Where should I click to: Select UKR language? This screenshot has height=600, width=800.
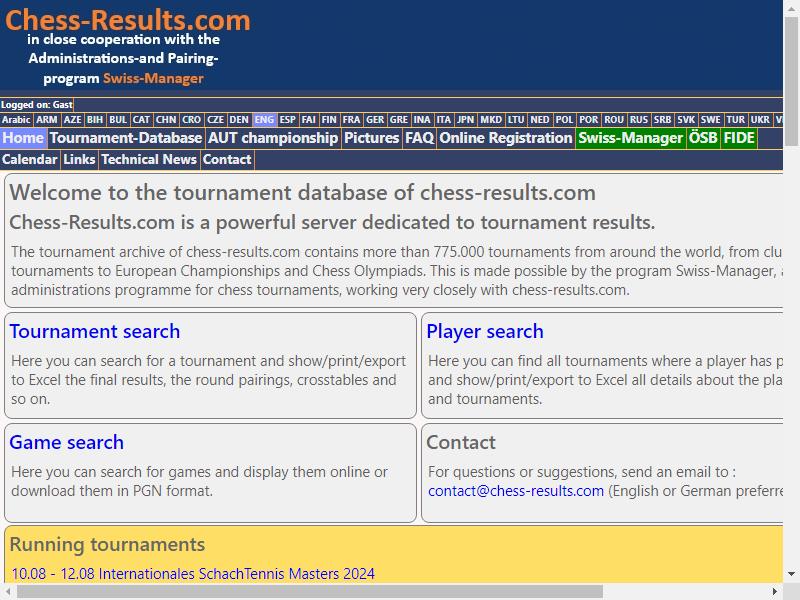(x=760, y=119)
